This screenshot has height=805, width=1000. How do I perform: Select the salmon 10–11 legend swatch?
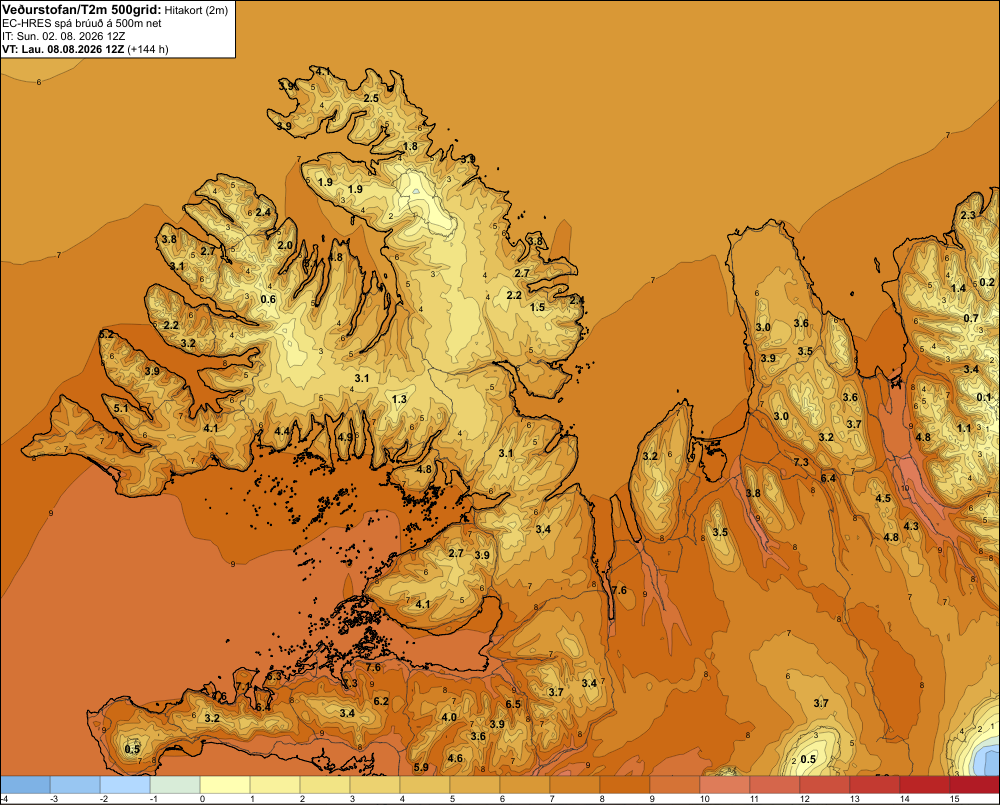coord(724,785)
